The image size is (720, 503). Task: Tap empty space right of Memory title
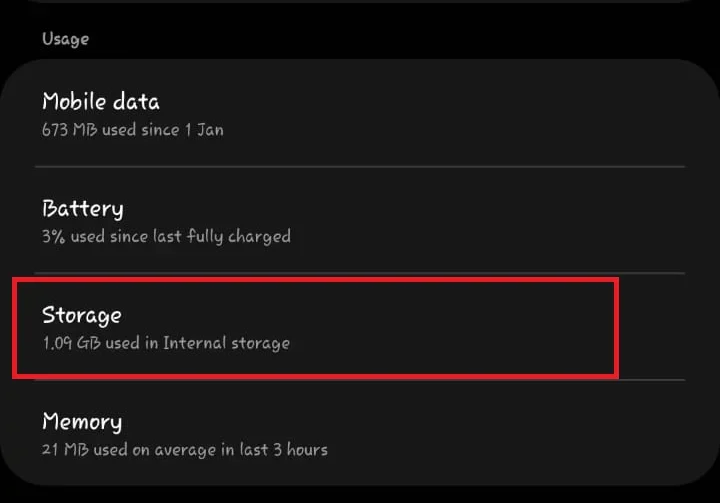[450, 423]
